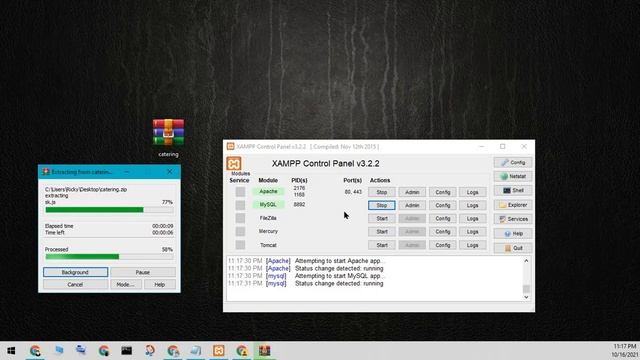Toggle the Tomcat service checkbox
640x360 pixels.
pos(240,245)
